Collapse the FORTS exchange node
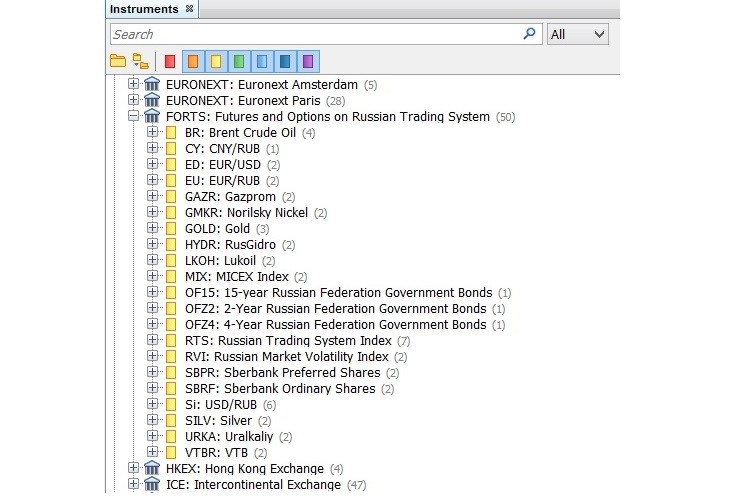The image size is (750, 496). click(133, 116)
